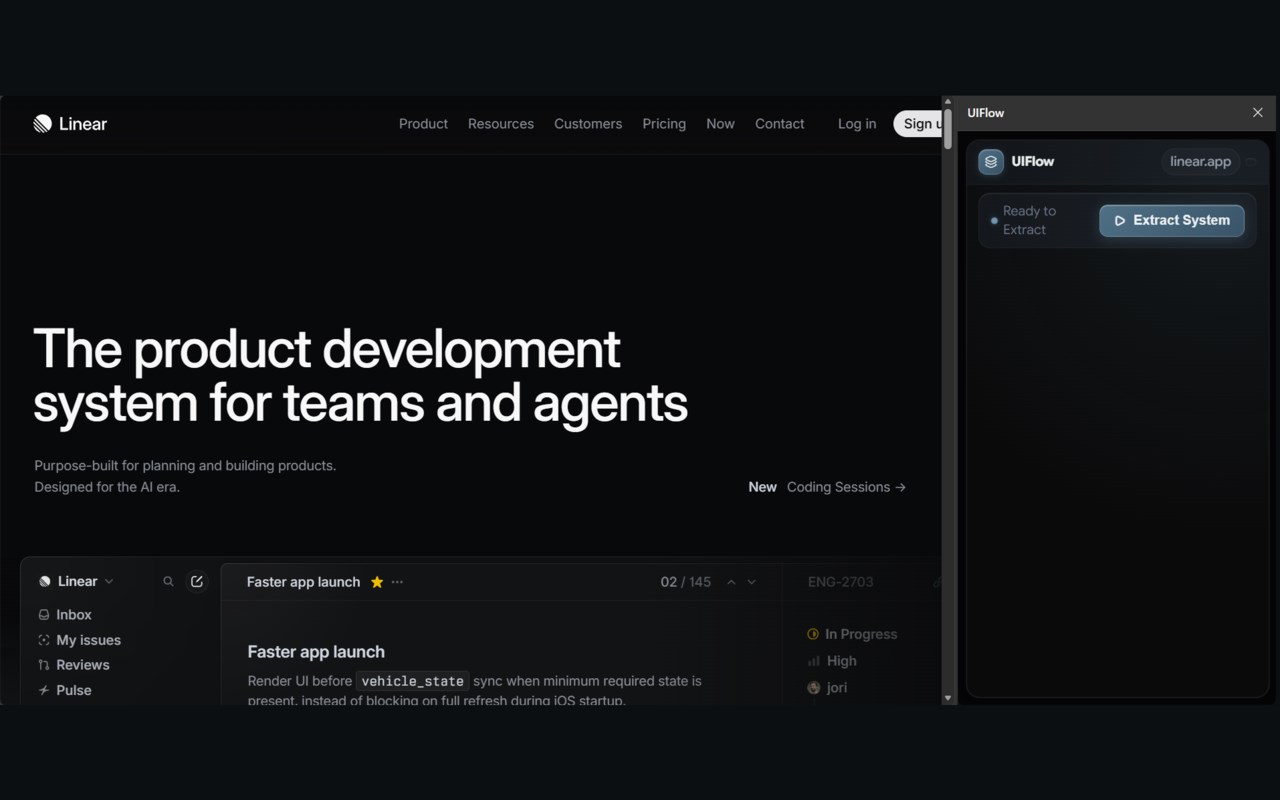Open the Resources menu
1280x800 pixels.
click(x=501, y=124)
